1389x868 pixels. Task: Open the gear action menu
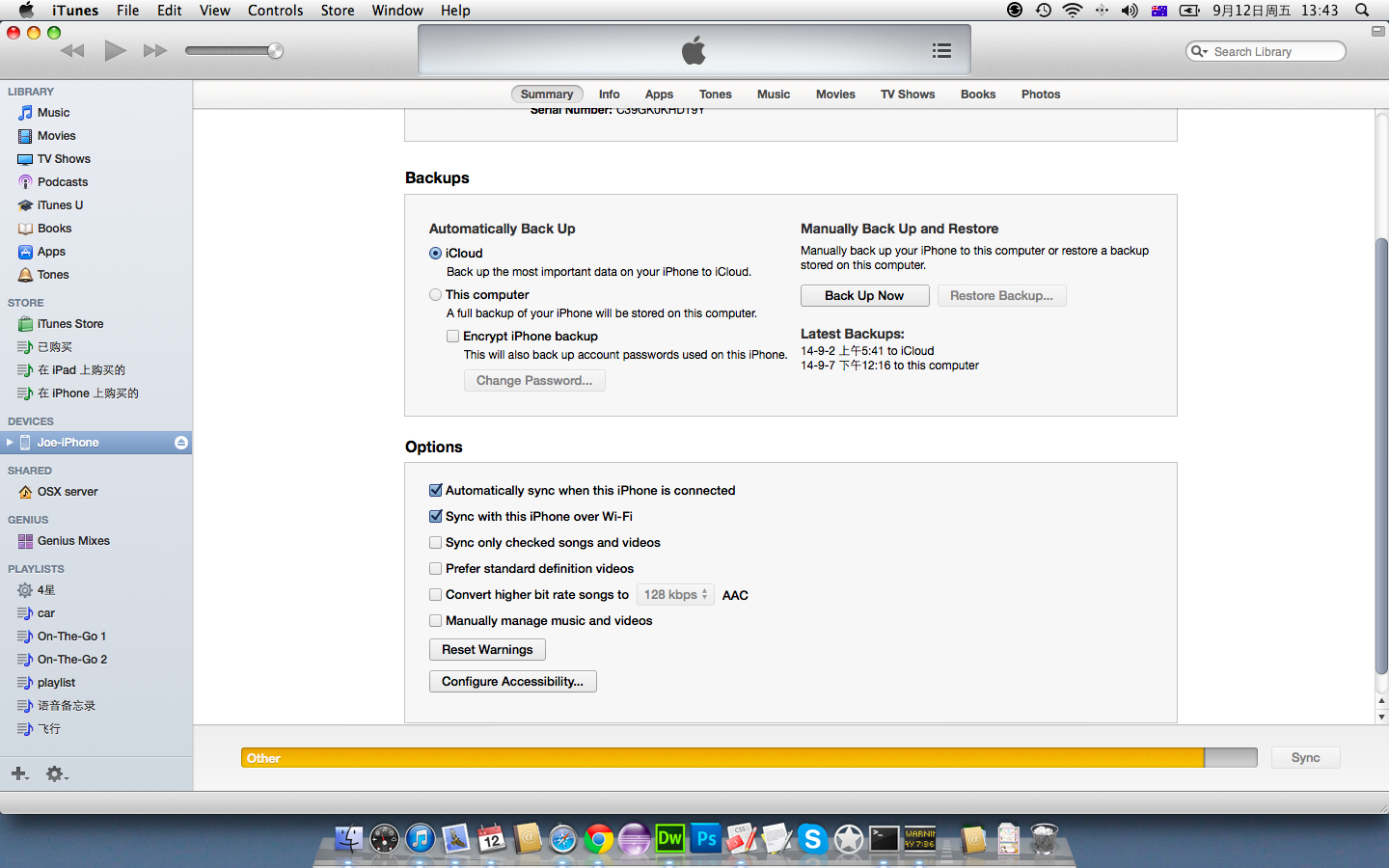pyautogui.click(x=57, y=773)
